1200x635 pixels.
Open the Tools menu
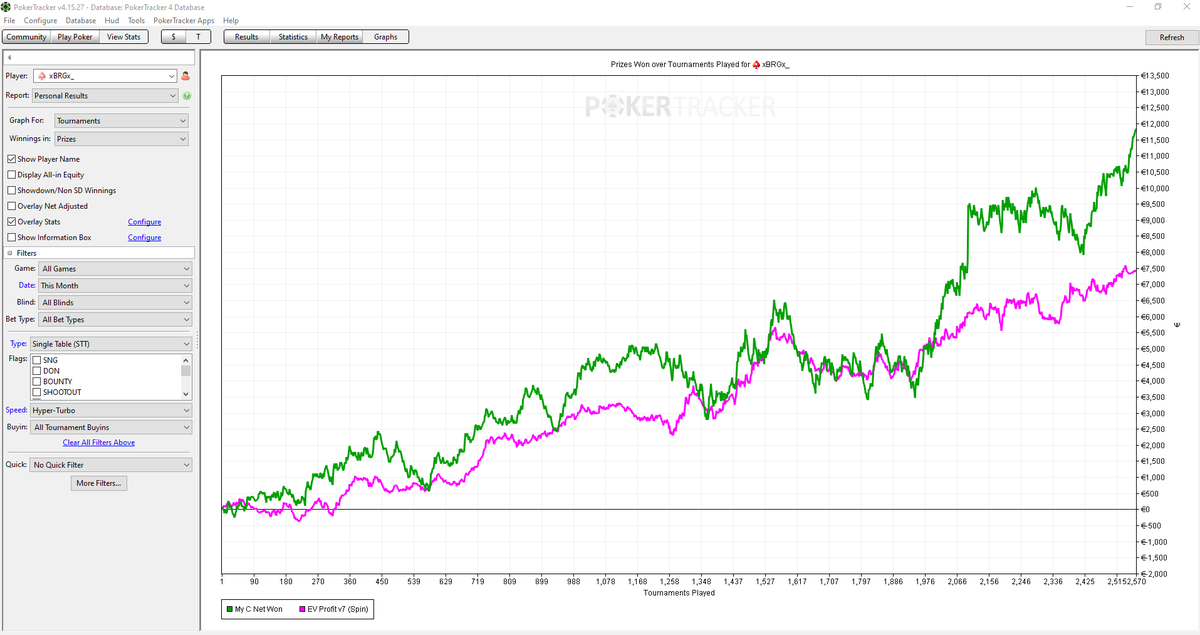coord(136,20)
